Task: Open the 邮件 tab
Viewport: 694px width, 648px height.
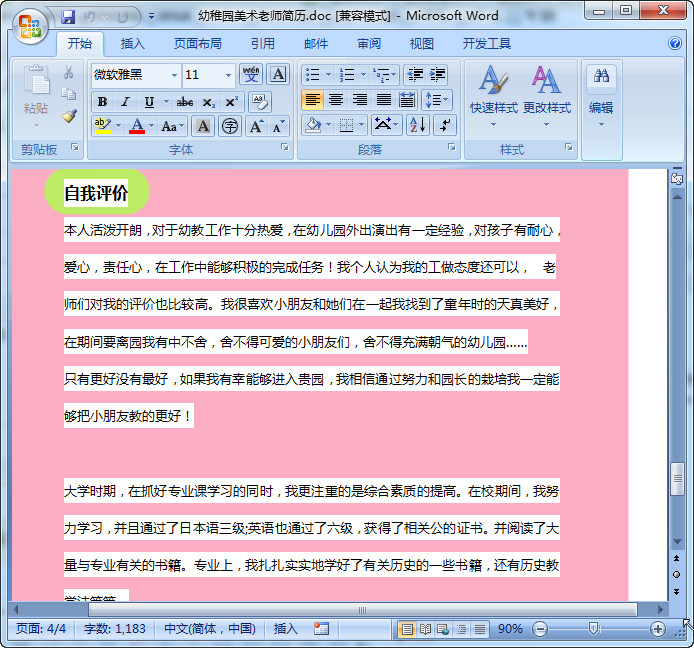Action: coord(316,43)
